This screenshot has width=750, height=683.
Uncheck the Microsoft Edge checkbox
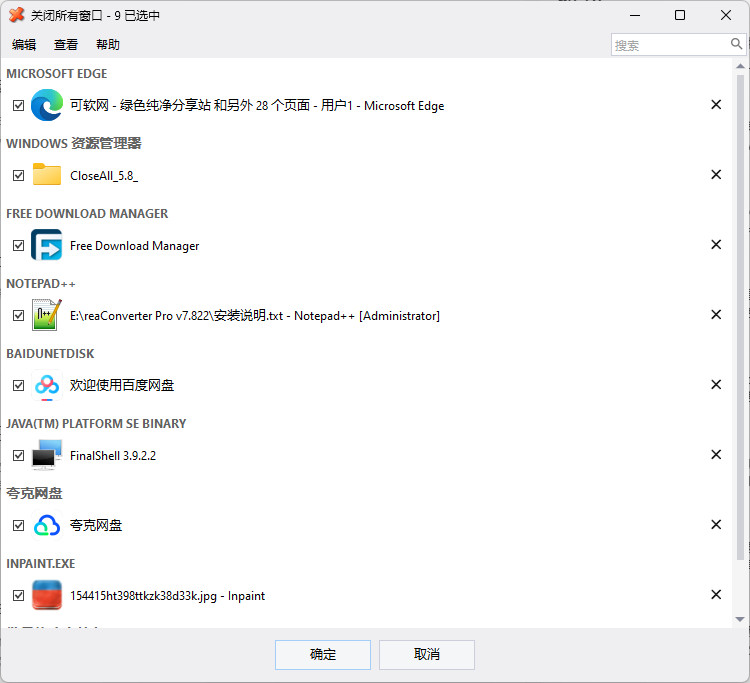(x=18, y=105)
